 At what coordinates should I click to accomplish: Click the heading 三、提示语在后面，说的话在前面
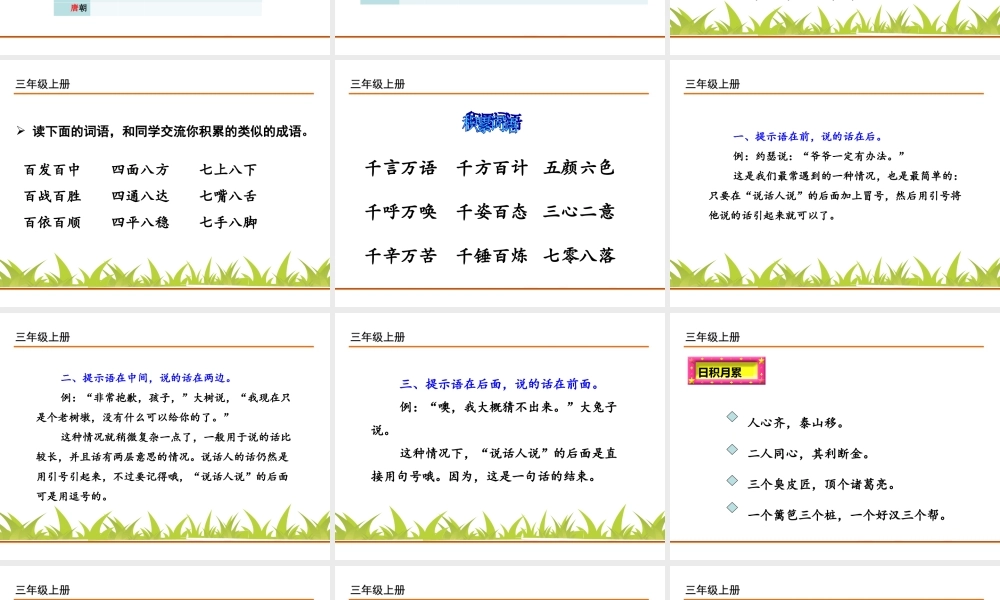tap(498, 382)
